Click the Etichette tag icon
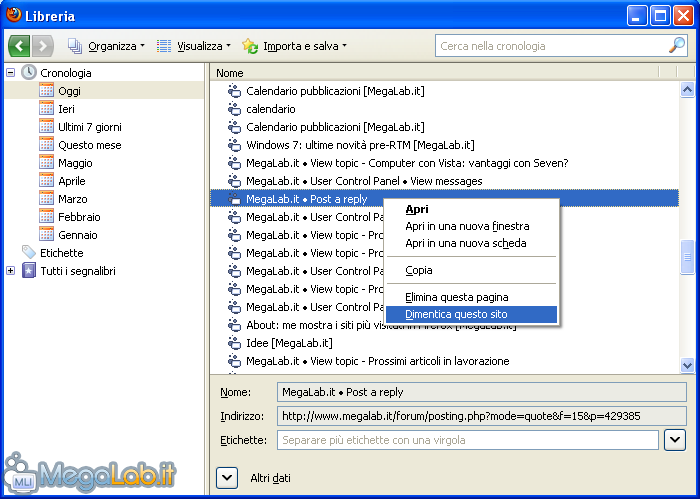Screen dimensions: 700x499 [x=29, y=253]
